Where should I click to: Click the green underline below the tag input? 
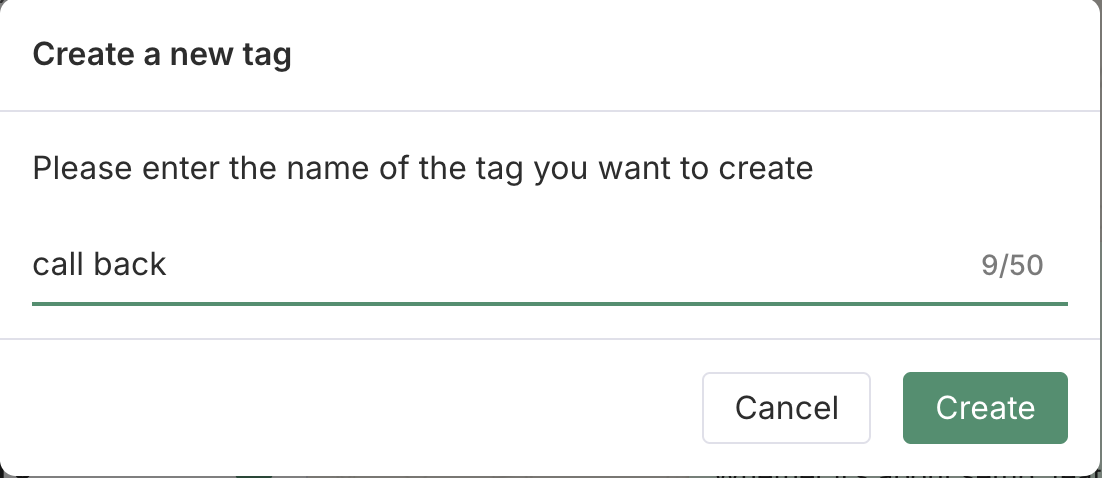(x=550, y=302)
